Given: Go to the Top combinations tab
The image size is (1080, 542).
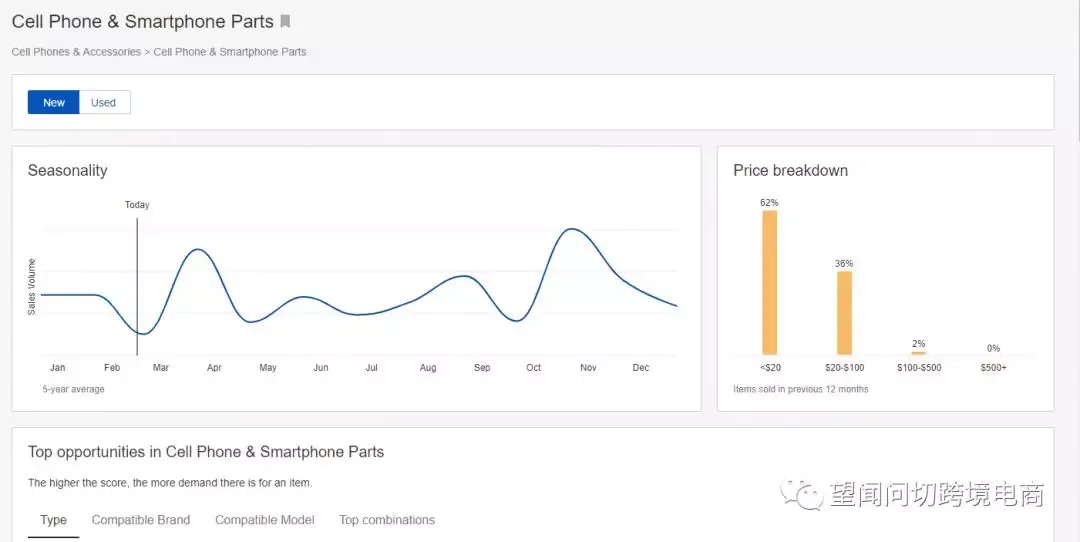Looking at the screenshot, I should (387, 520).
